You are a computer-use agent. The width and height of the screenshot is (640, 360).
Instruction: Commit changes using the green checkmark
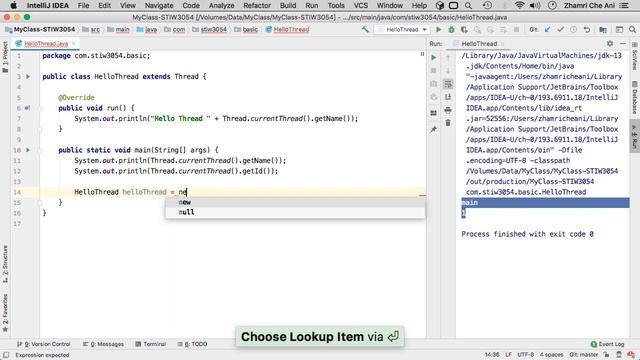pyautogui.click(x=561, y=29)
